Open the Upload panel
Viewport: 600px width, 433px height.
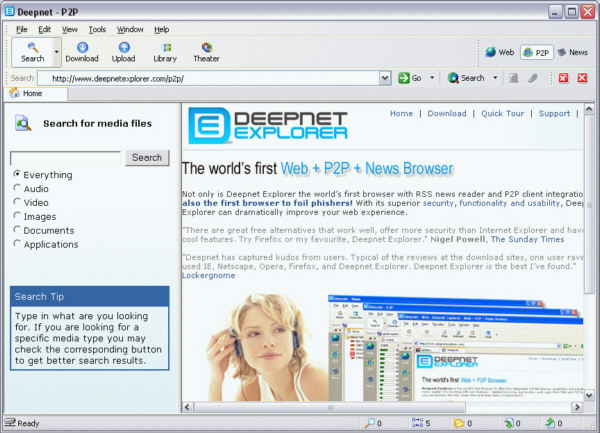[x=124, y=51]
